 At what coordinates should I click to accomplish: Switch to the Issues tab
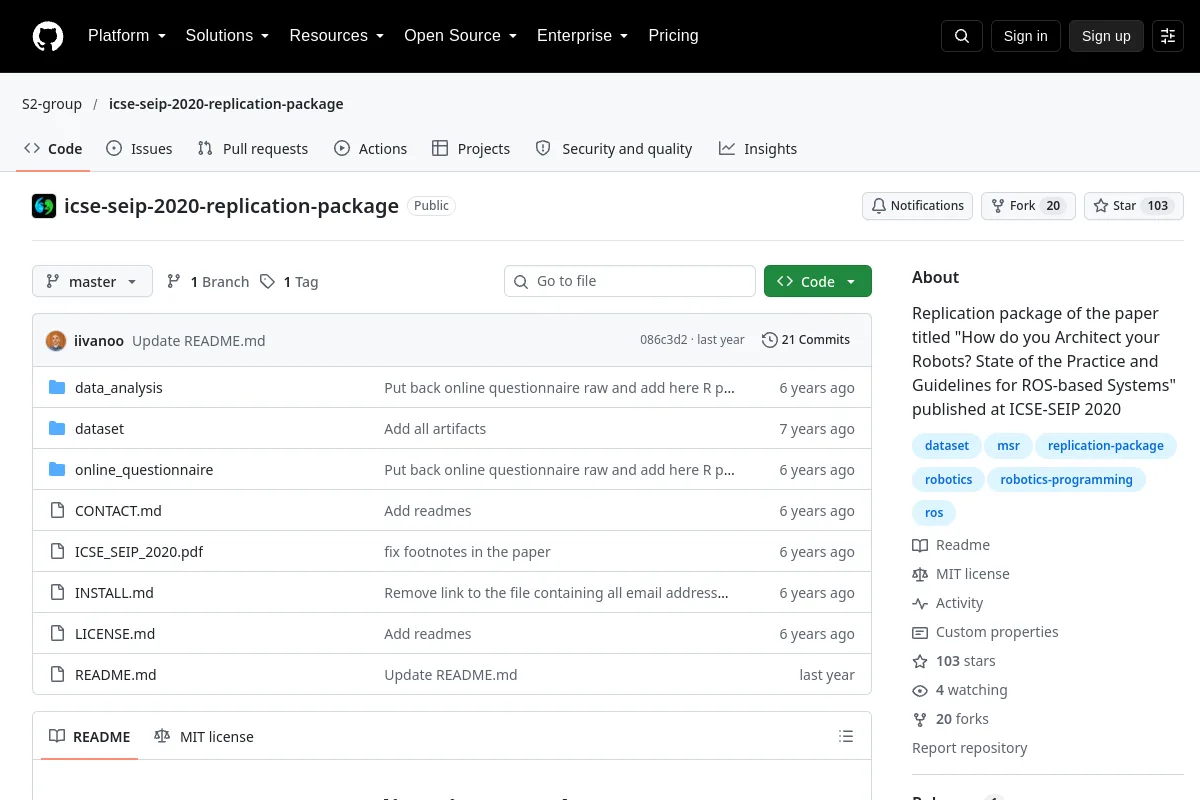click(139, 149)
